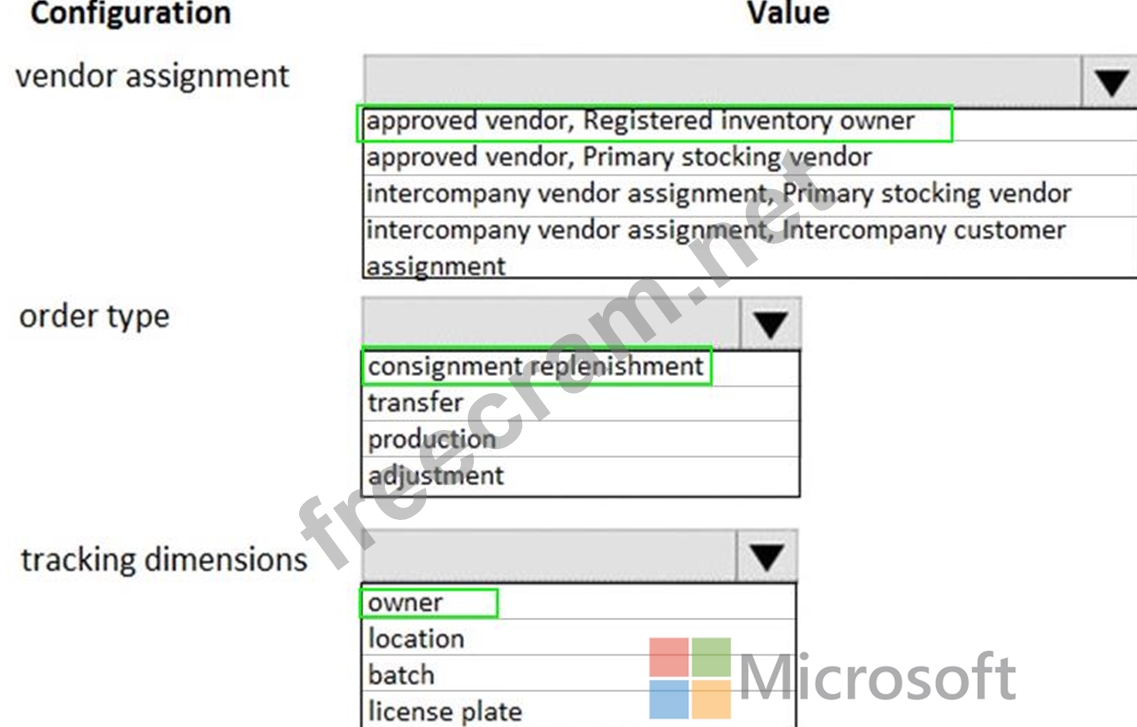Open the tracking dimensions dropdown arrow

[x=766, y=557]
